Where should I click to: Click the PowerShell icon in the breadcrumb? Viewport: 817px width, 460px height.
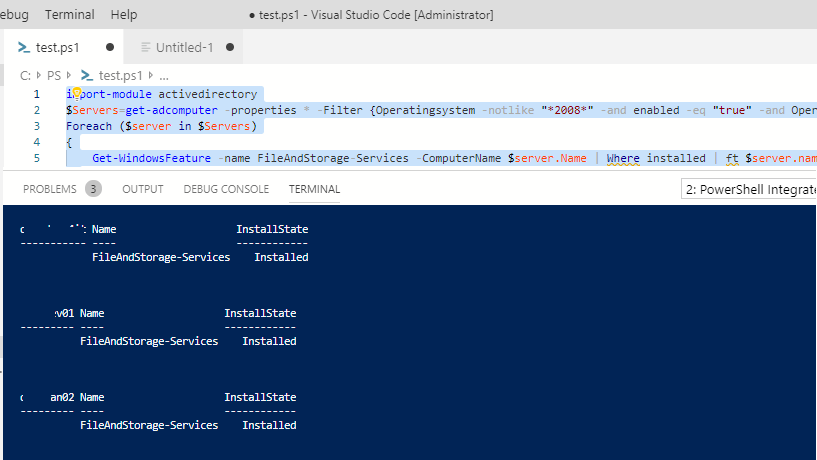coord(87,75)
